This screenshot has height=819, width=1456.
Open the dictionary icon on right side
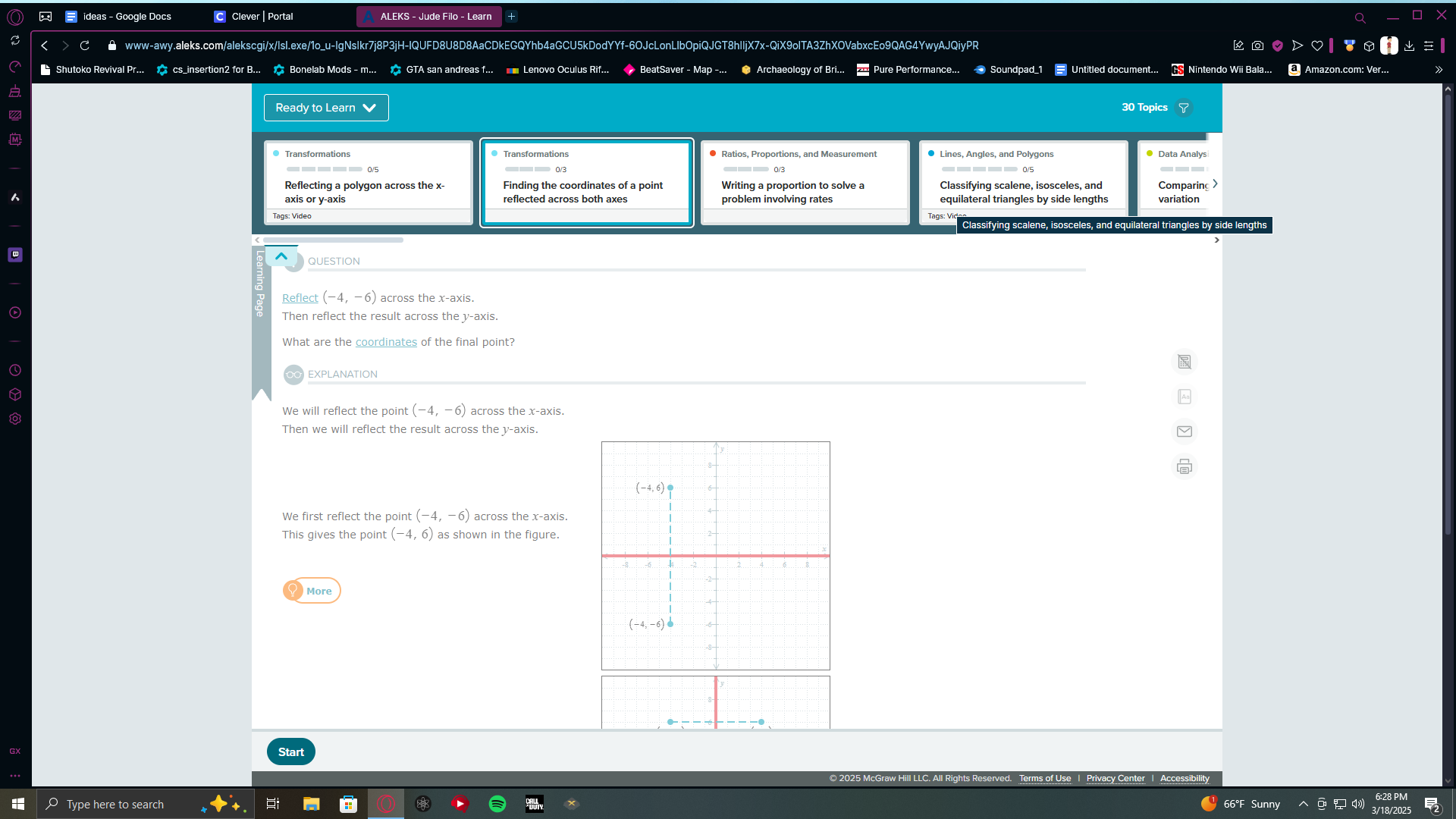pyautogui.click(x=1184, y=397)
